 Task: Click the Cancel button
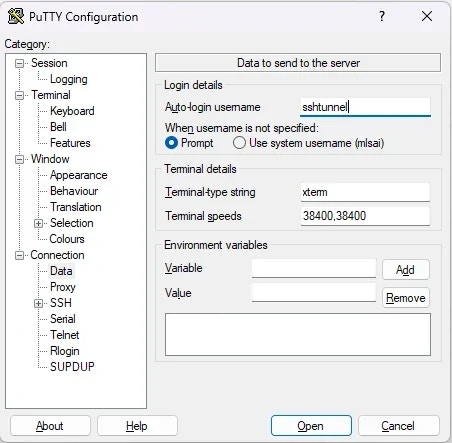pyautogui.click(x=399, y=426)
